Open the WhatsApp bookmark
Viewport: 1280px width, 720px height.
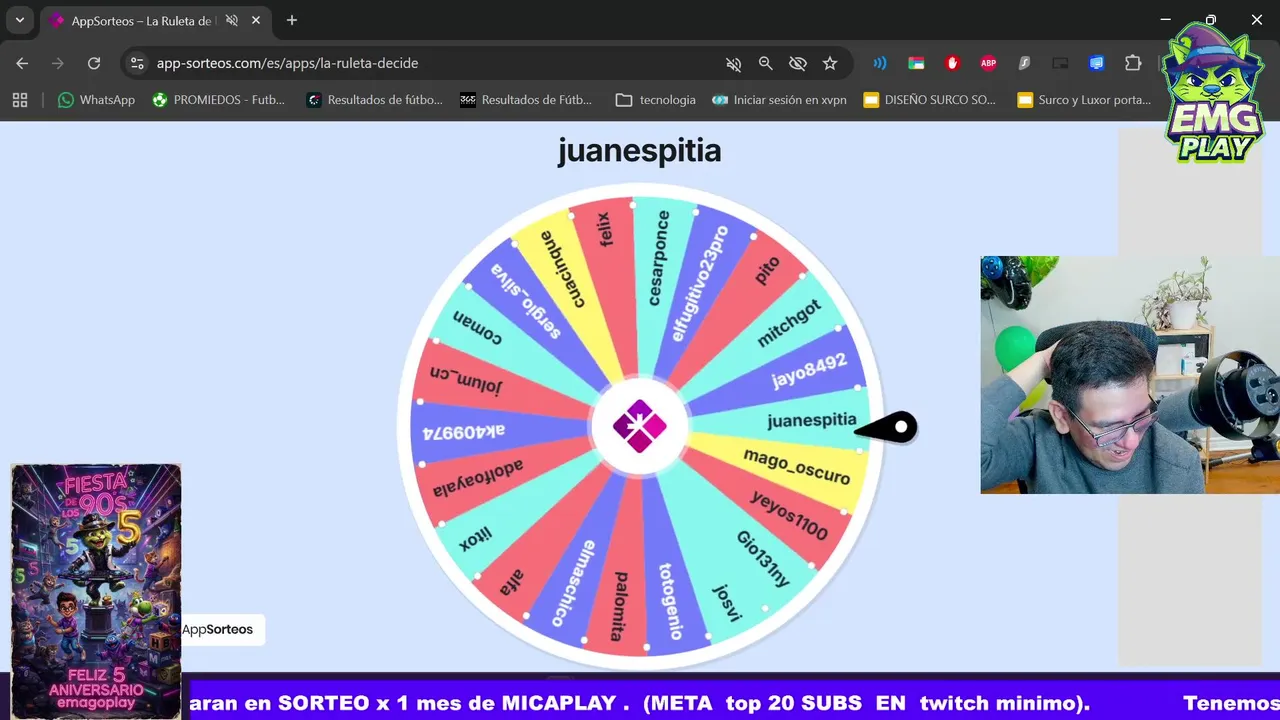point(96,100)
